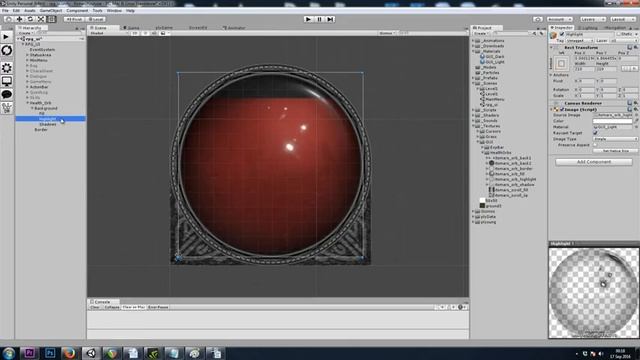640x360 pixels.
Task: Toggle the Pivot handle position button
Action: tap(74, 19)
